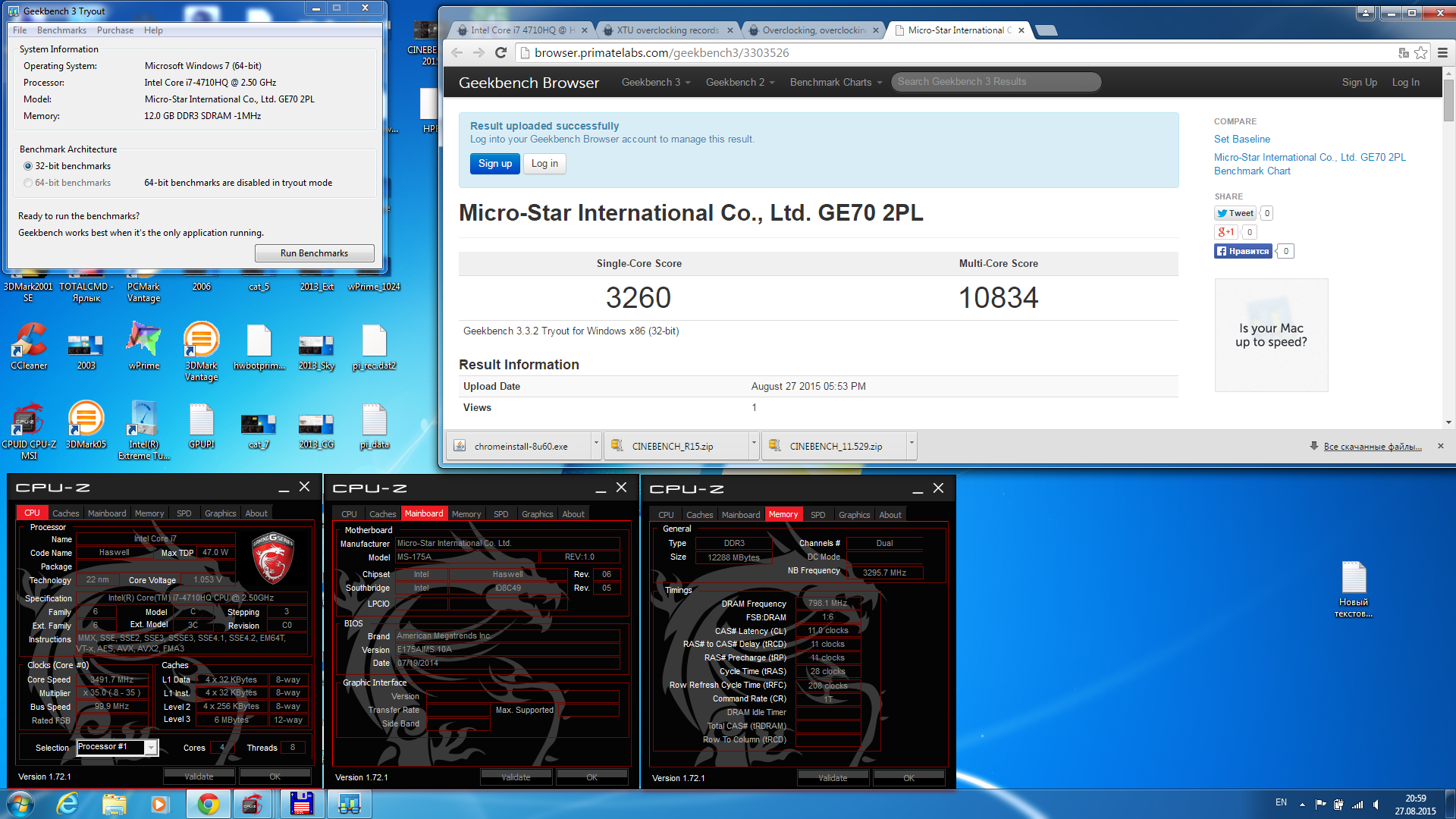This screenshot has height=819, width=1456.
Task: Click Validate in the Mainboard CPU-Z window
Action: [x=516, y=777]
